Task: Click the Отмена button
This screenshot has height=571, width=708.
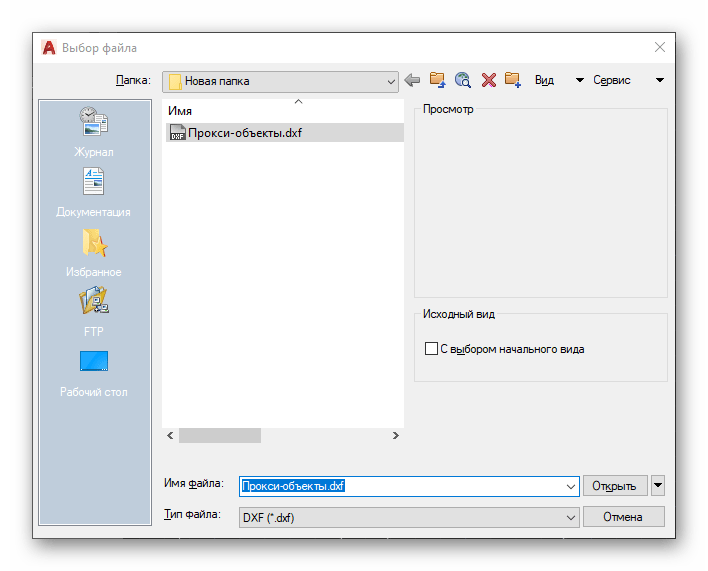Action: pyautogui.click(x=624, y=517)
